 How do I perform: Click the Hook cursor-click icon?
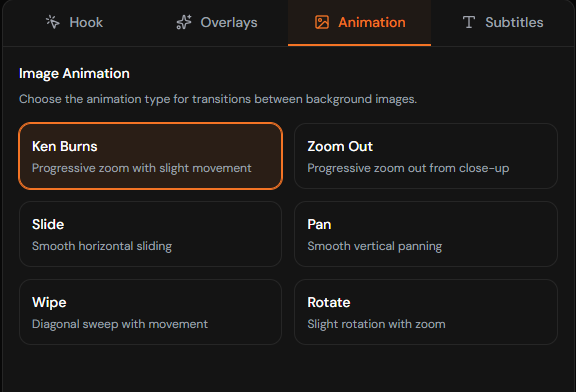click(x=53, y=22)
